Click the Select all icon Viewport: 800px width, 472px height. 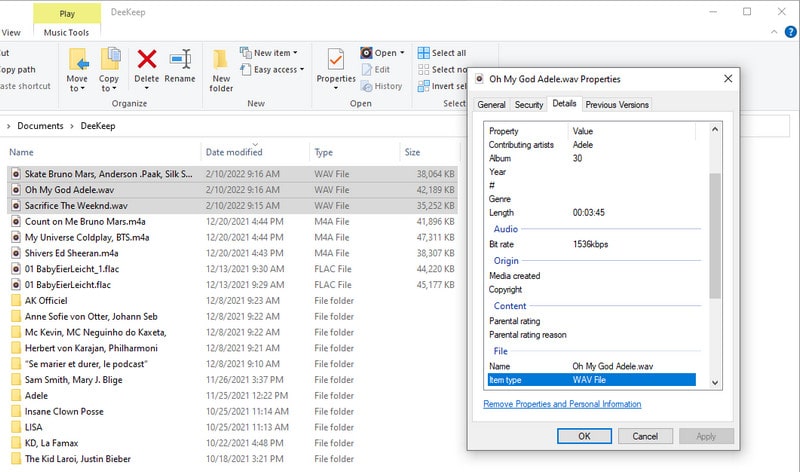423,53
